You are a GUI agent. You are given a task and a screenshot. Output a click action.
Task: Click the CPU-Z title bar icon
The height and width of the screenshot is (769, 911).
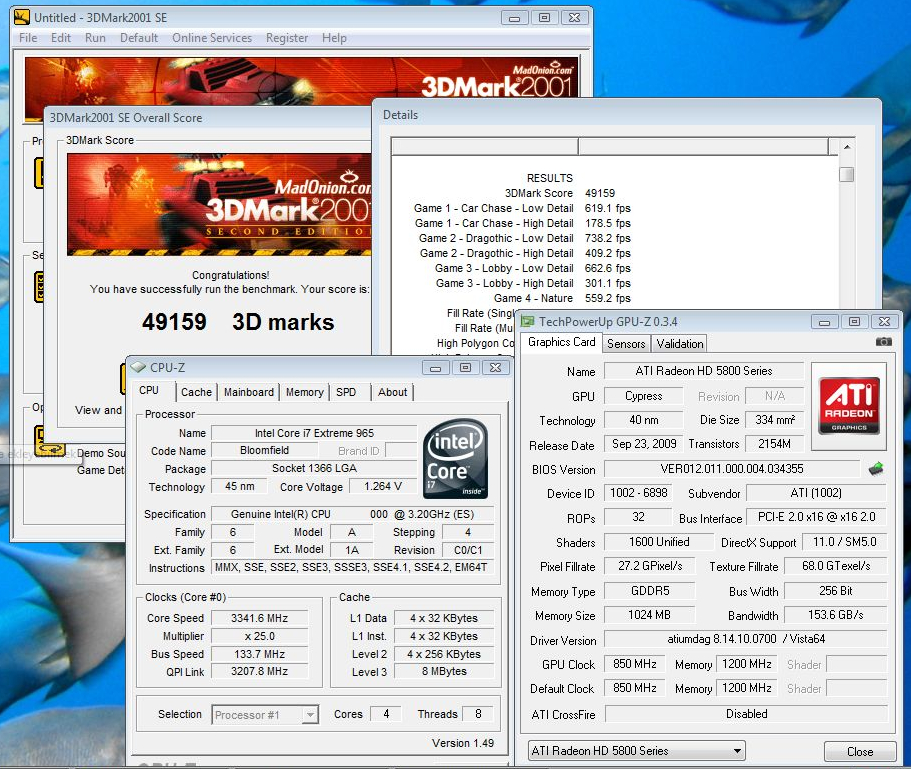pyautogui.click(x=138, y=367)
